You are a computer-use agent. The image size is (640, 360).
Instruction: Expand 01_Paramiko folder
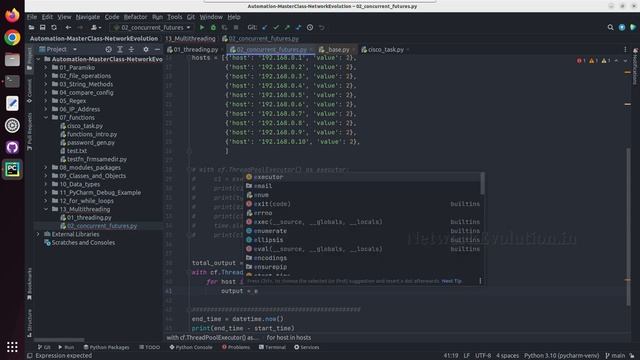46,67
